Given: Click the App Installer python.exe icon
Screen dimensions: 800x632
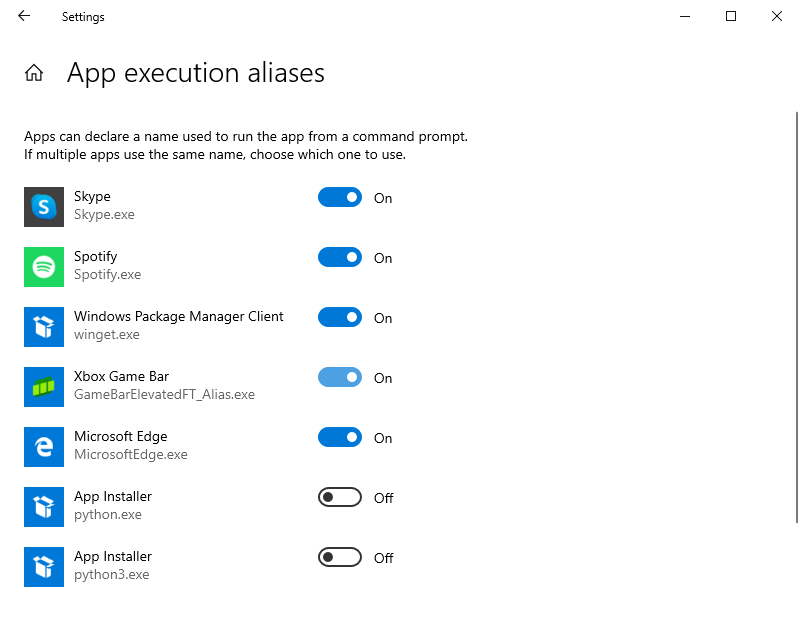Looking at the screenshot, I should pyautogui.click(x=44, y=507).
